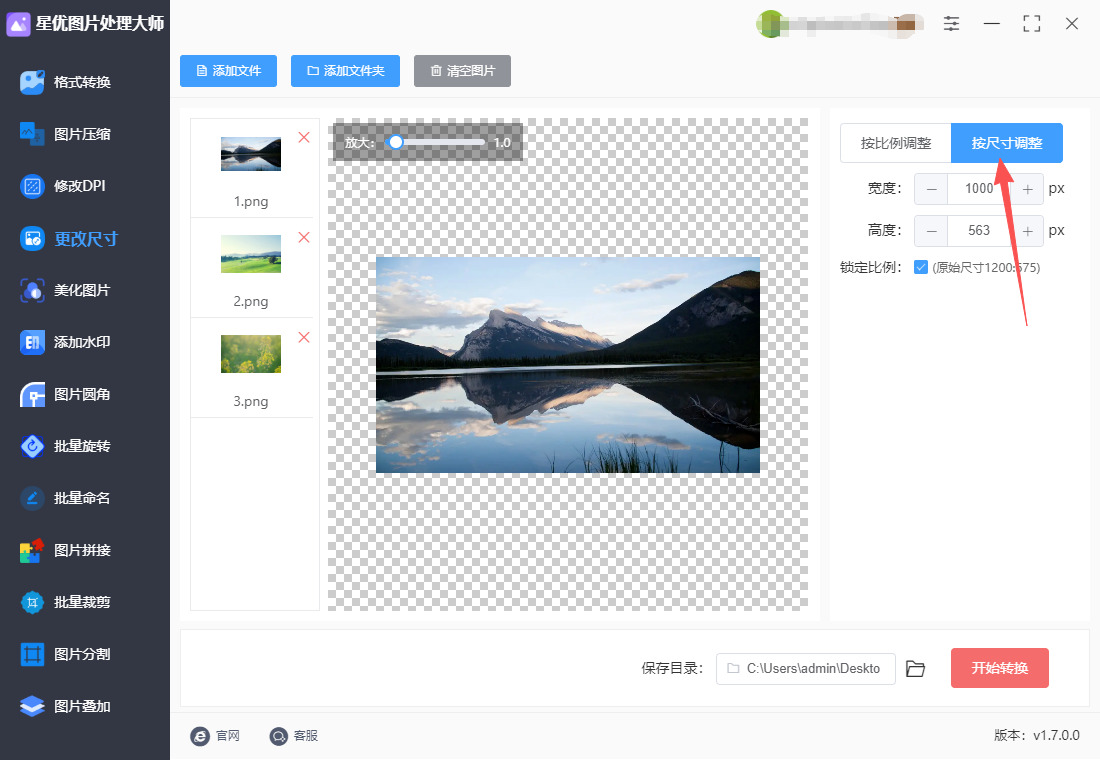The width and height of the screenshot is (1100, 760).
Task: Toggle the 锁定比例 lock ratio checkbox
Action: [921, 267]
